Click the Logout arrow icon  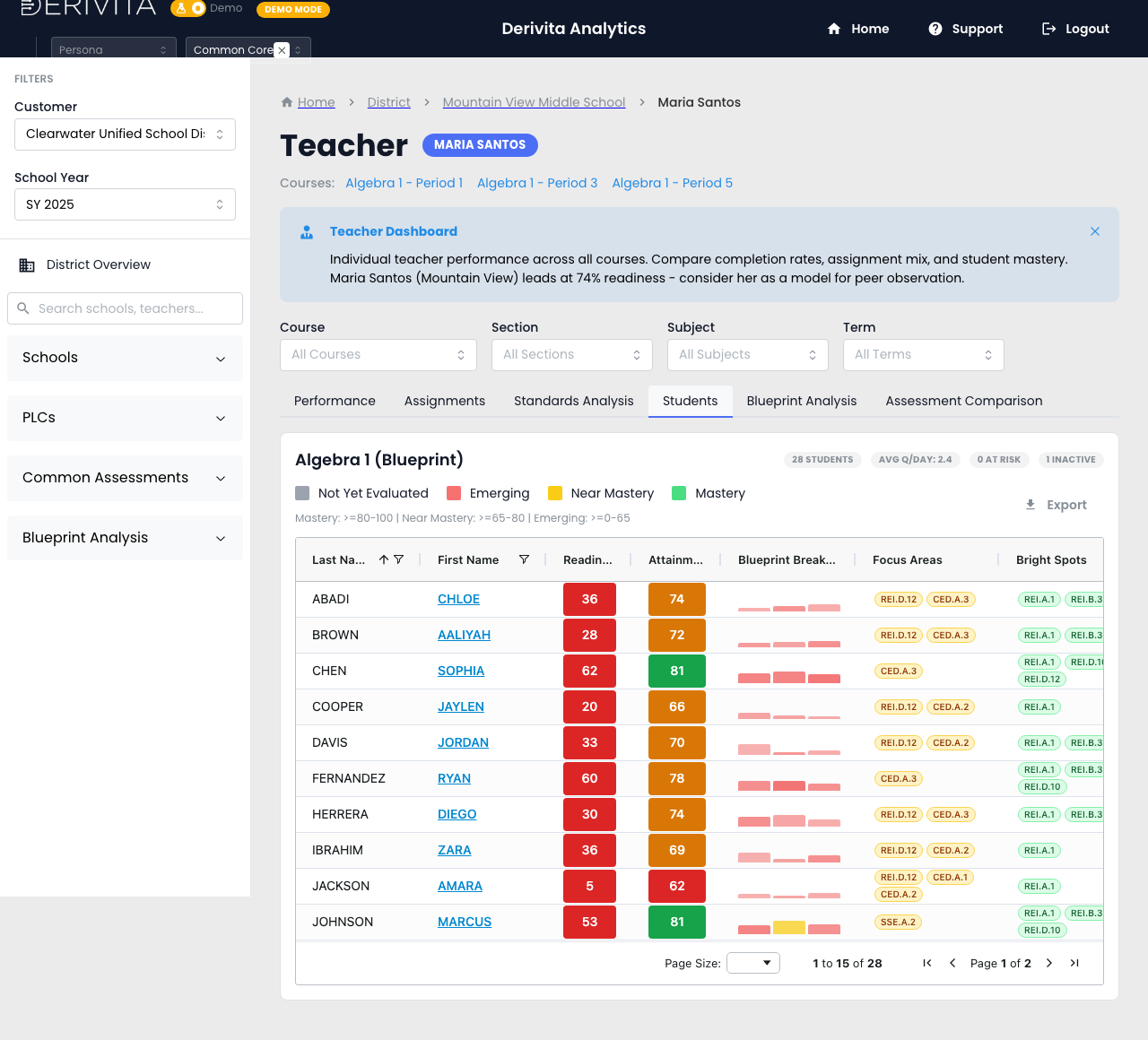pyautogui.click(x=1048, y=29)
